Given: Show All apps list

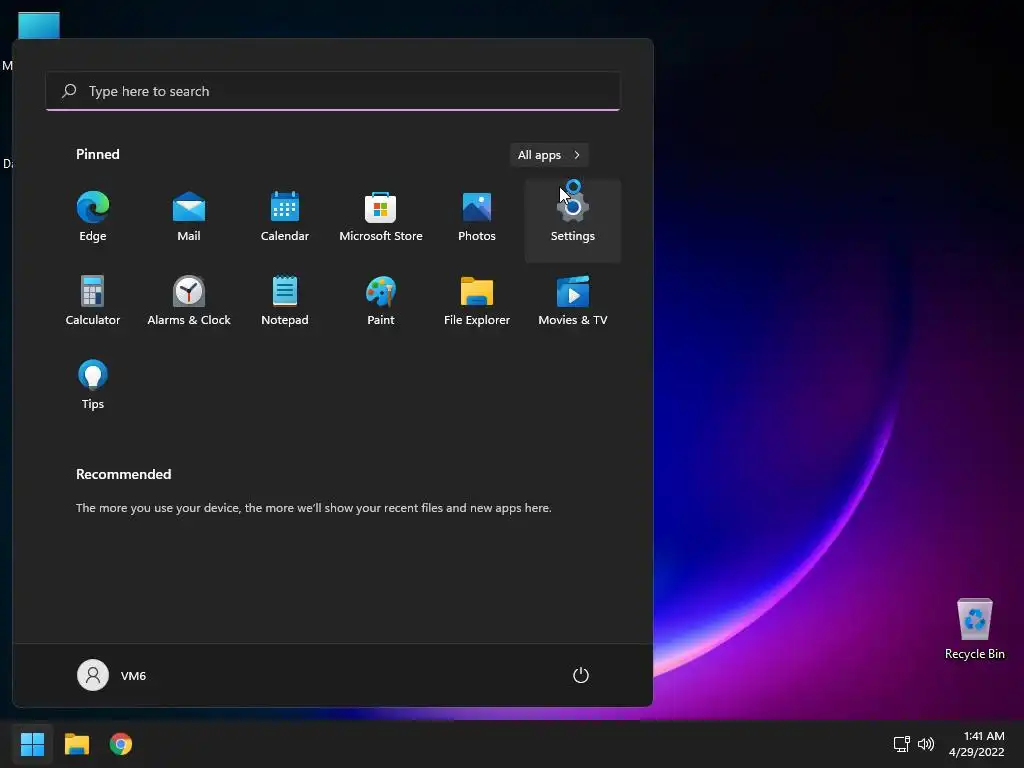Looking at the screenshot, I should [x=549, y=155].
